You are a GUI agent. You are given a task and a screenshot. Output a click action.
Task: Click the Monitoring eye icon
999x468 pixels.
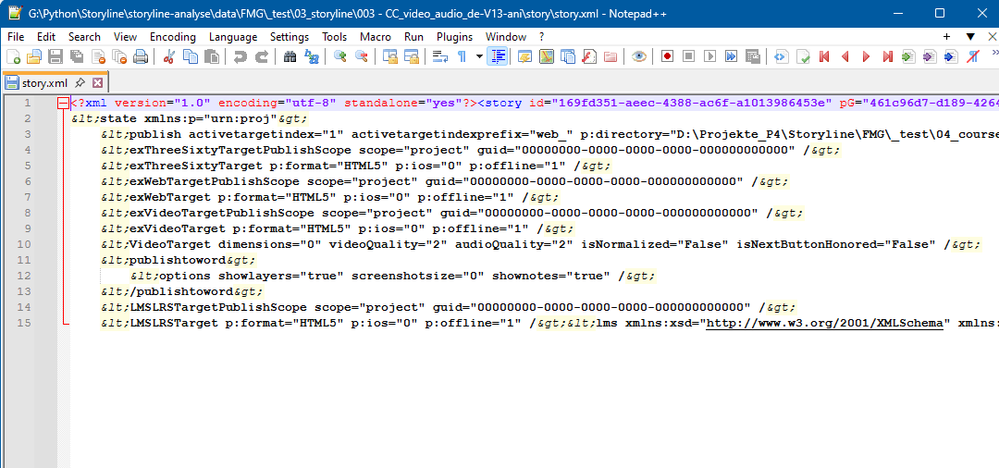point(639,57)
